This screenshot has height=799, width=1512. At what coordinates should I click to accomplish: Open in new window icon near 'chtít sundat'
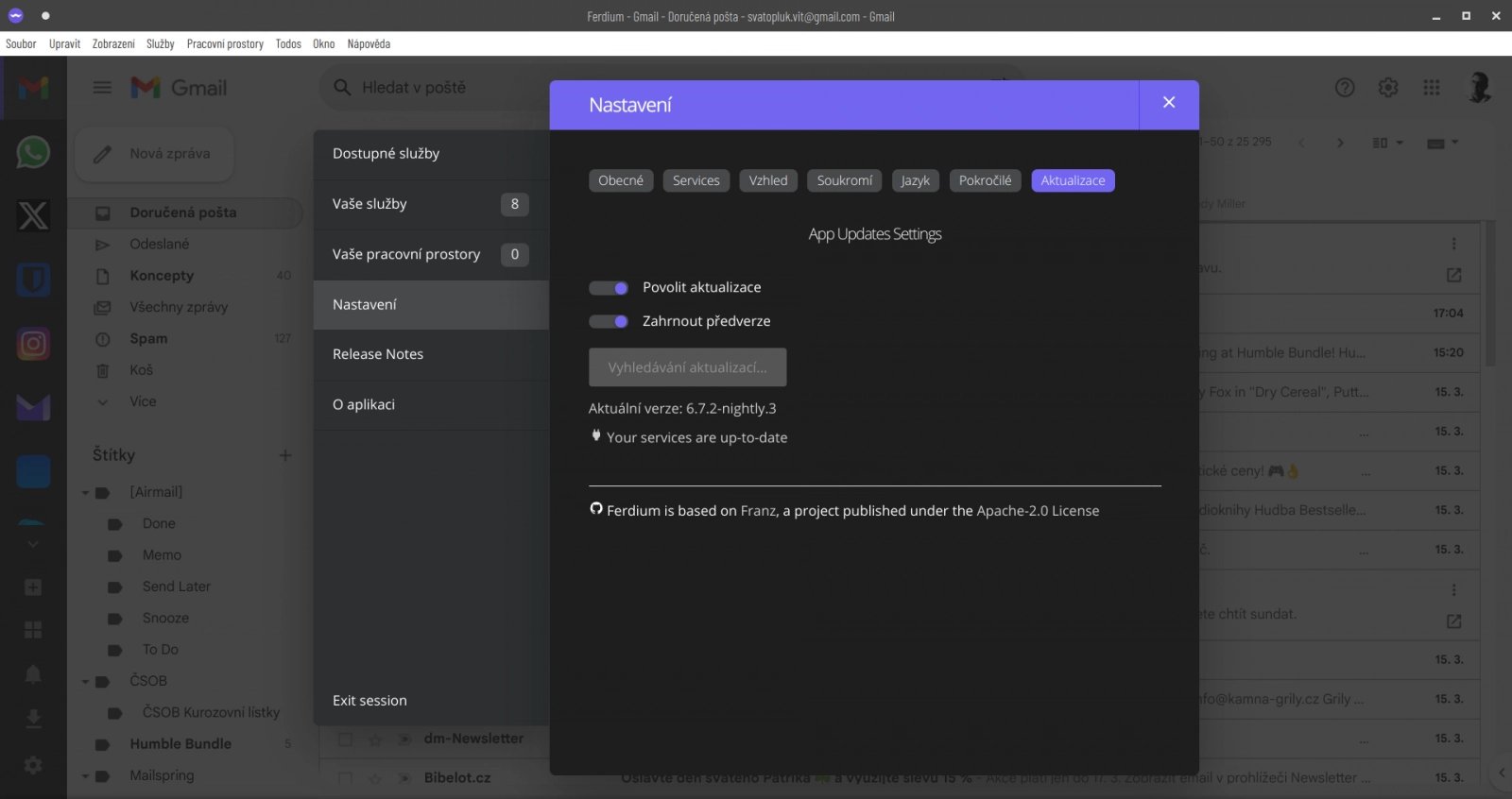point(1453,621)
